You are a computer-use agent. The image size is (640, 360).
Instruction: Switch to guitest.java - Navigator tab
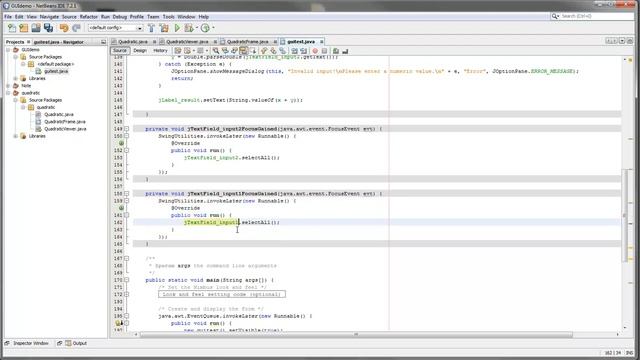coord(59,42)
